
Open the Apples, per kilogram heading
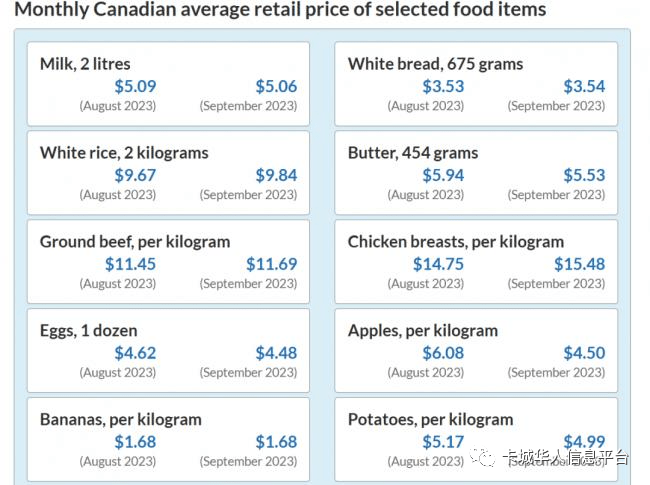point(423,331)
